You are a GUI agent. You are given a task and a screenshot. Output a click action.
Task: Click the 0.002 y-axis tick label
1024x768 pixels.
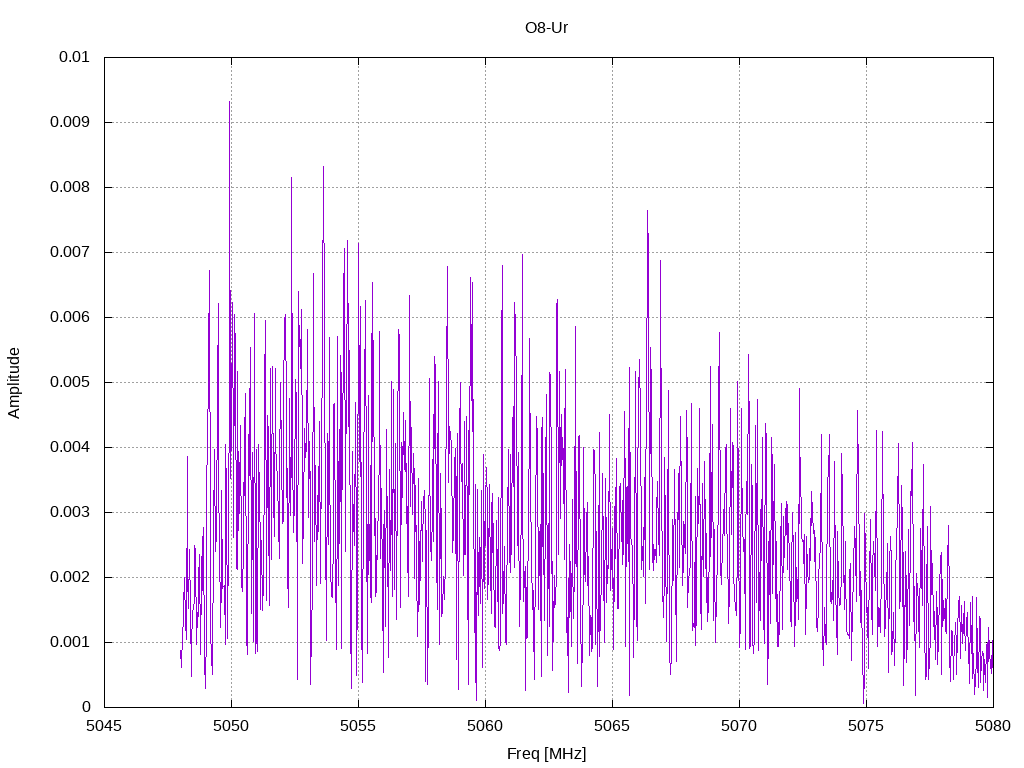point(70,577)
